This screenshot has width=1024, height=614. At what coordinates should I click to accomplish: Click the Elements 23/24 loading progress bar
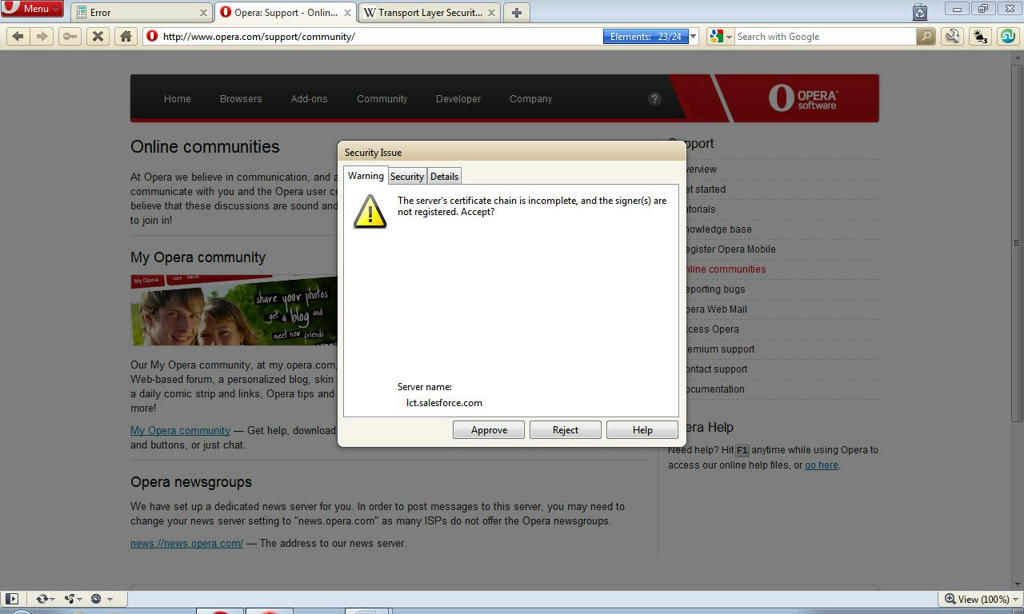645,37
